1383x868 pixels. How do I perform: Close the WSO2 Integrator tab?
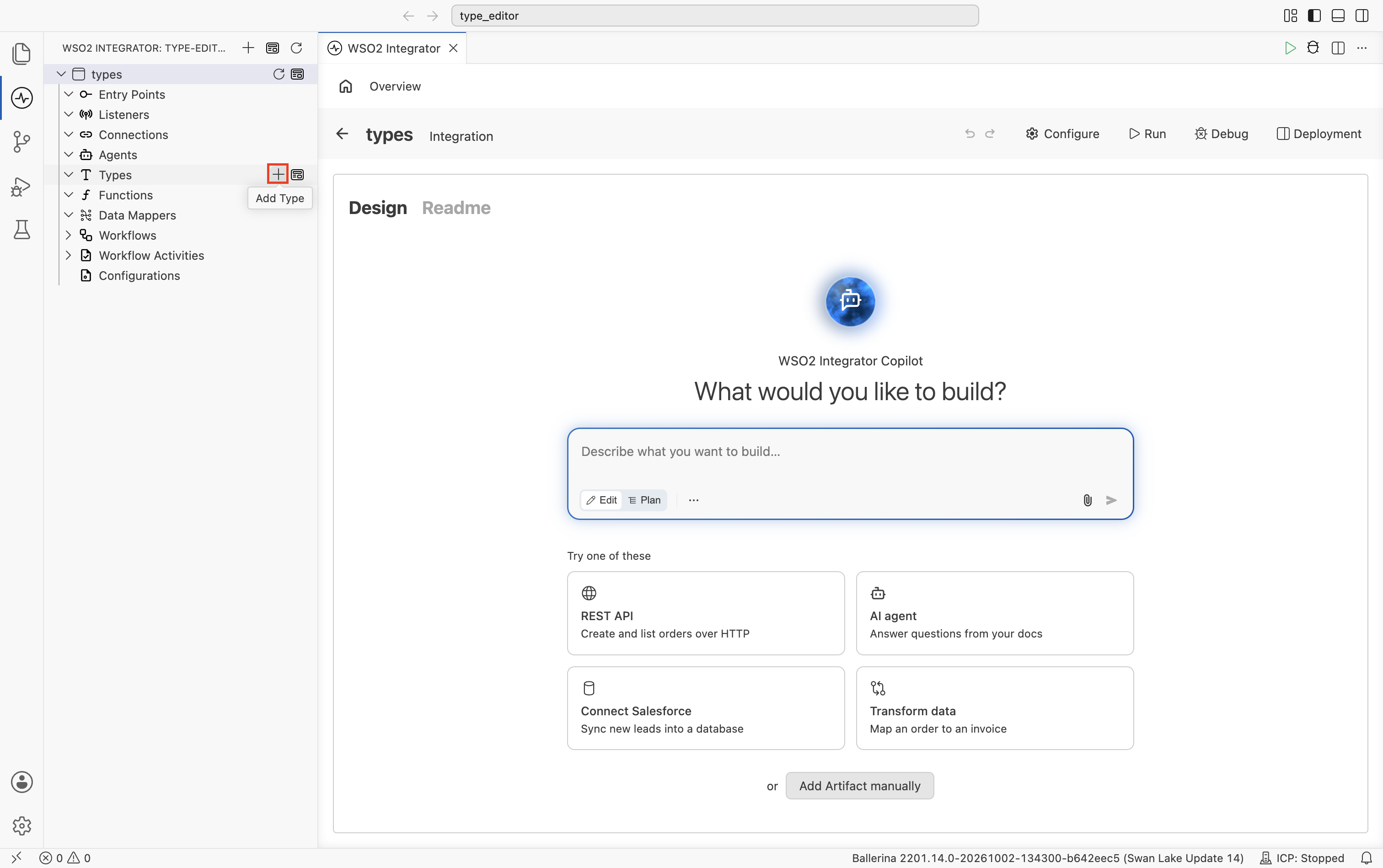click(x=454, y=48)
